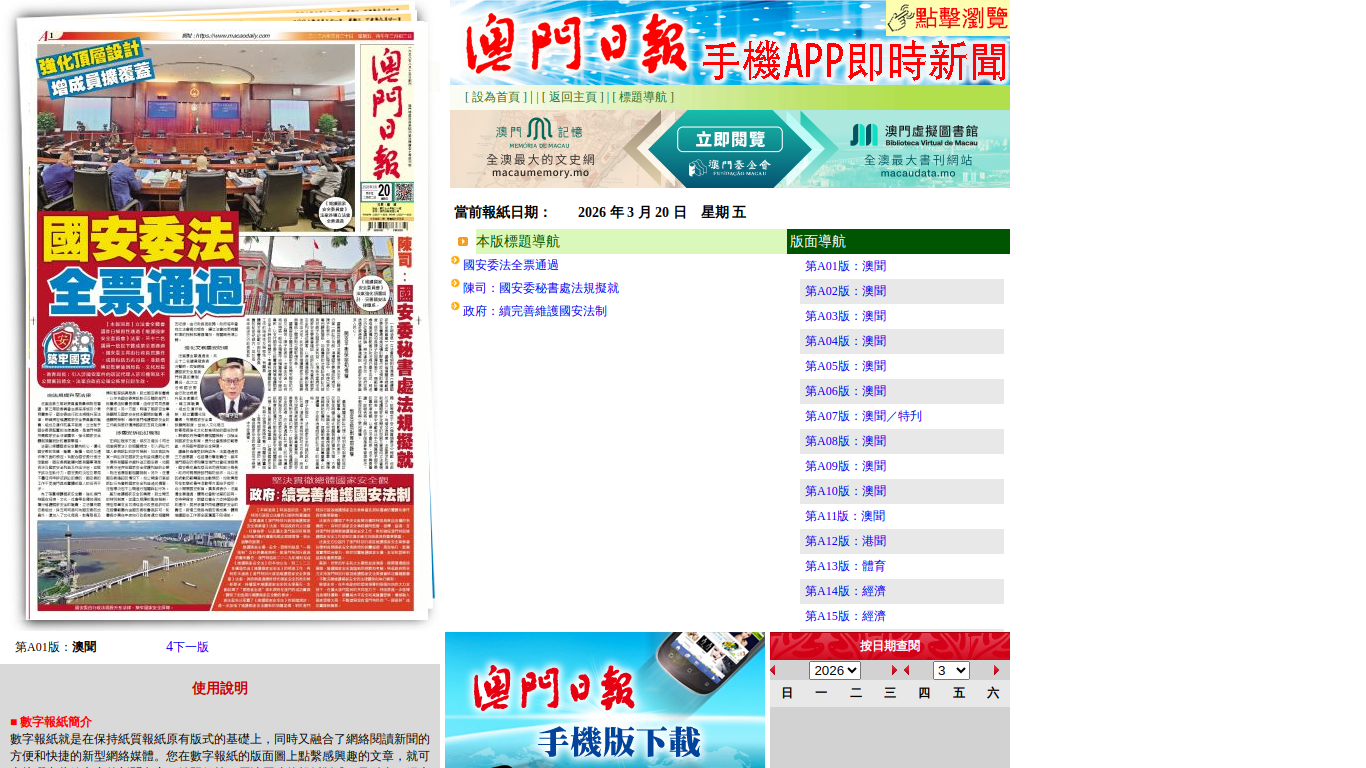1366x768 pixels.
Task: Click the bullet icon beside 國安委法全票通過
Action: [455, 261]
